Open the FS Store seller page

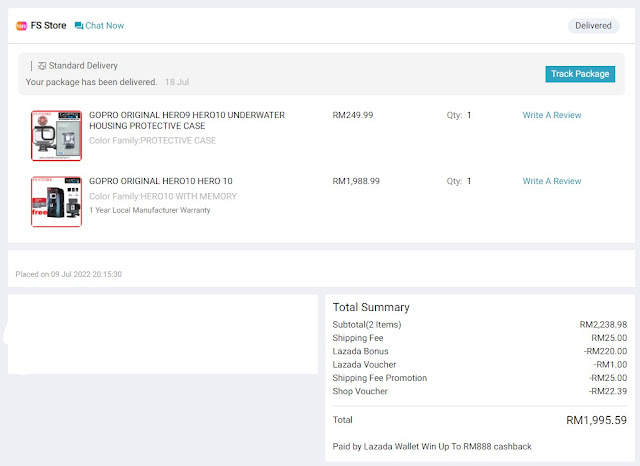pos(48,26)
